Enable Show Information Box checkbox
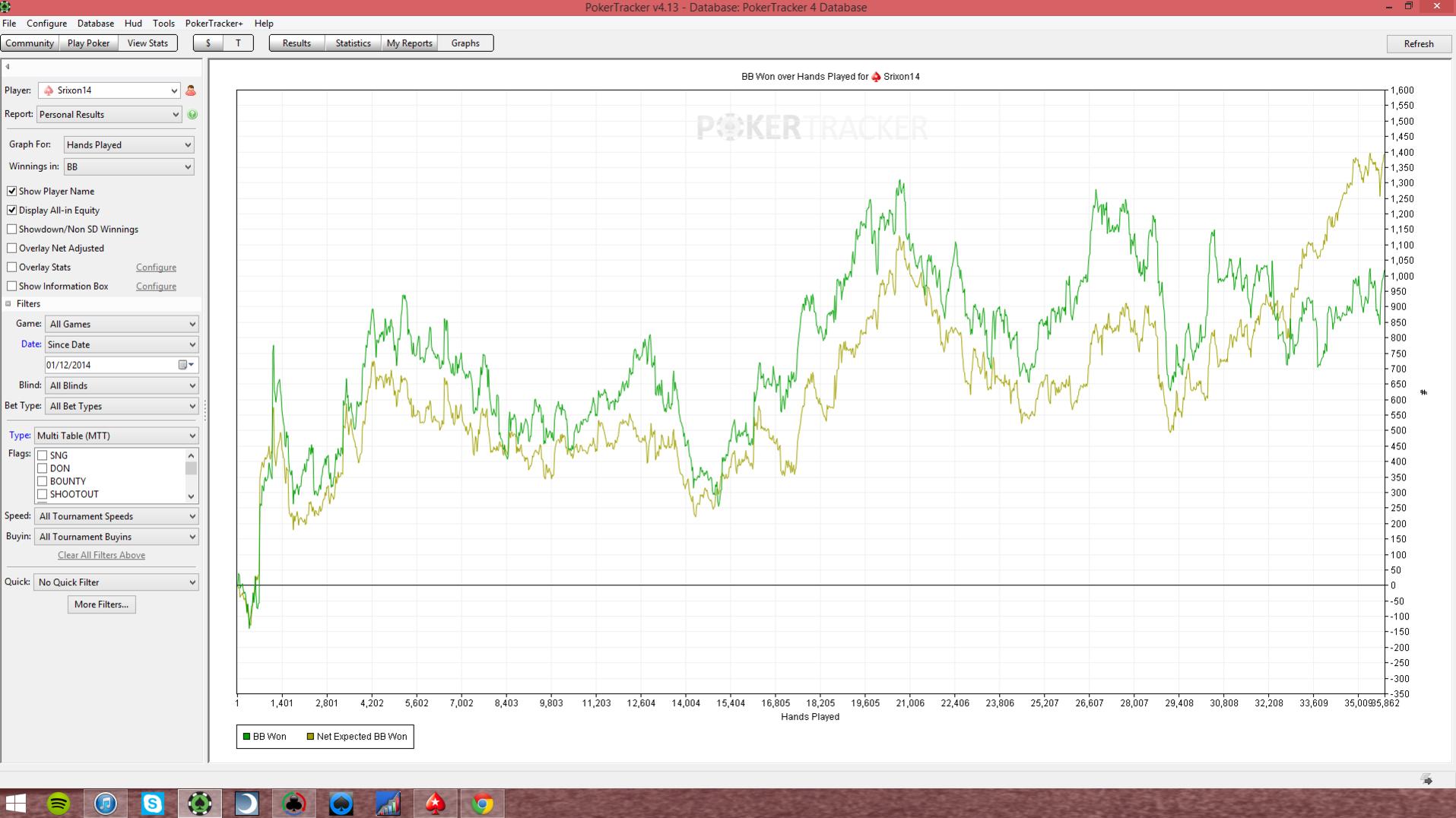The height and width of the screenshot is (818, 1456). point(12,287)
